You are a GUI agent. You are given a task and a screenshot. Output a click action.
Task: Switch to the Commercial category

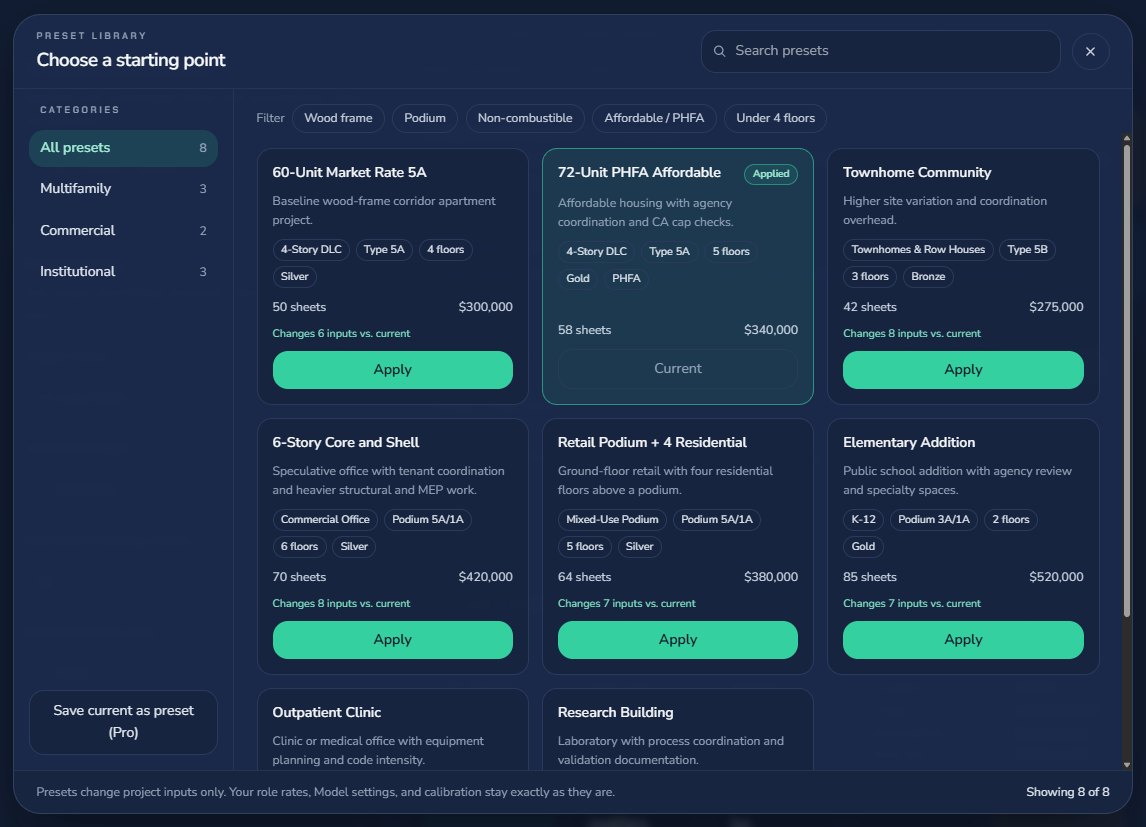tap(124, 230)
